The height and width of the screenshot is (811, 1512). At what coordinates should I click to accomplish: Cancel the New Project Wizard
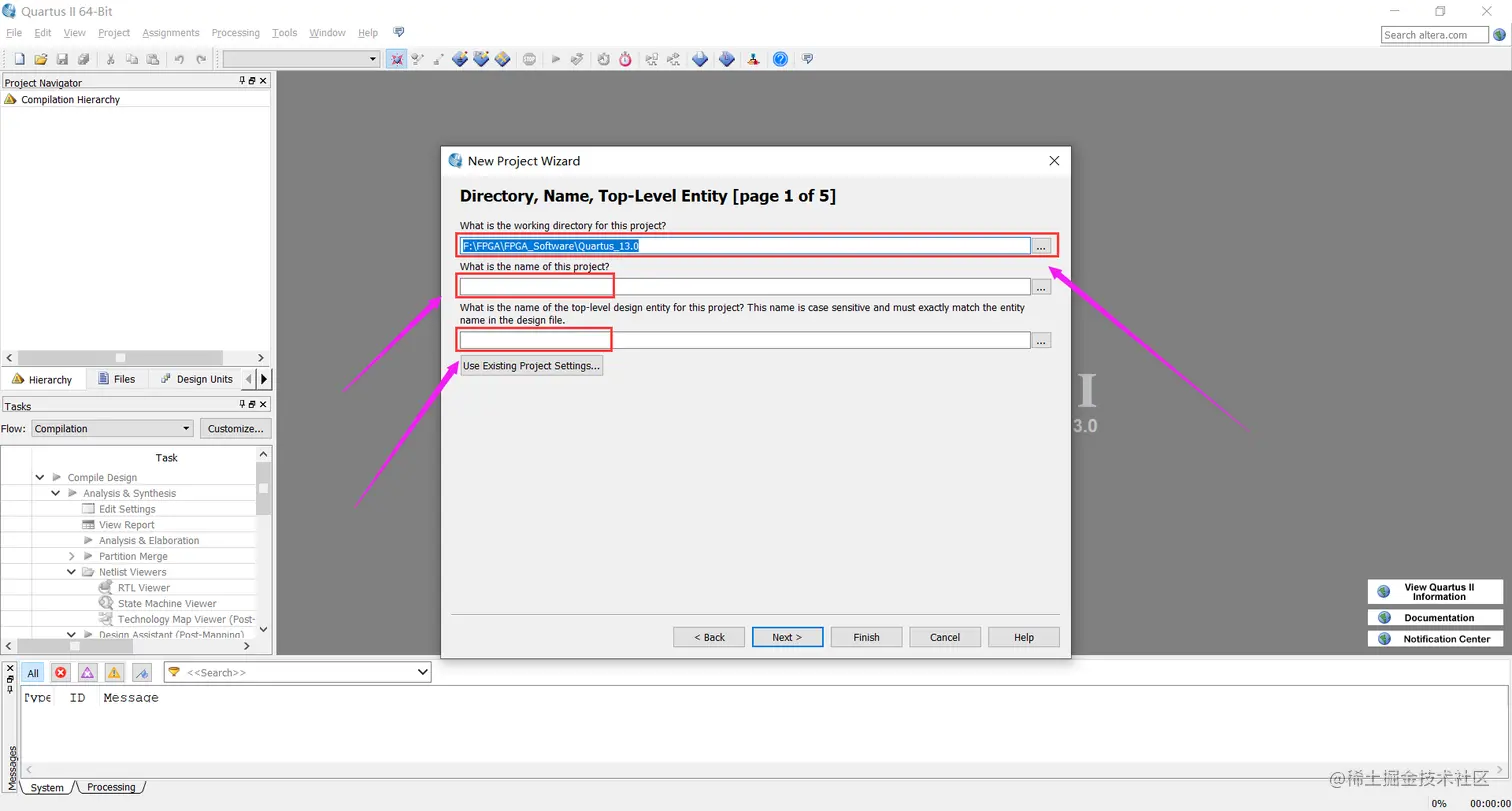pyautogui.click(x=945, y=637)
